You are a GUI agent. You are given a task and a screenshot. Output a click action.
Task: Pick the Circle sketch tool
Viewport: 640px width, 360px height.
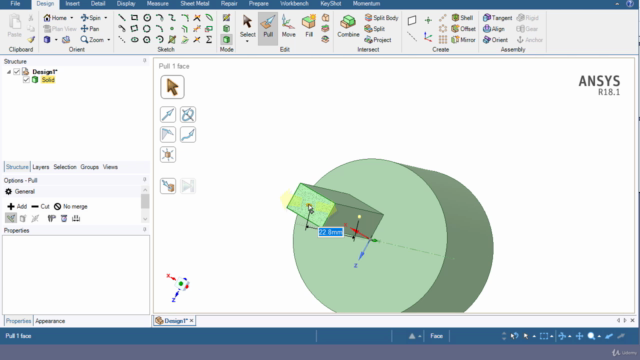click(147, 18)
